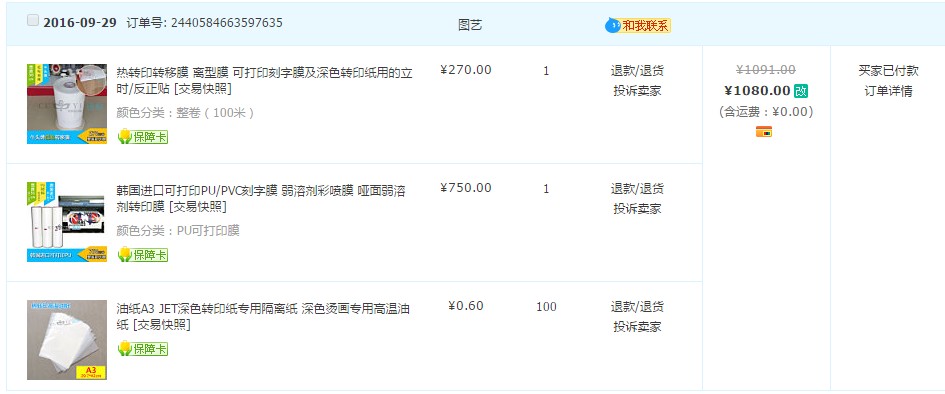Open 热转印转移膜 product thumbnail
945x394 pixels.
pyautogui.click(x=67, y=104)
